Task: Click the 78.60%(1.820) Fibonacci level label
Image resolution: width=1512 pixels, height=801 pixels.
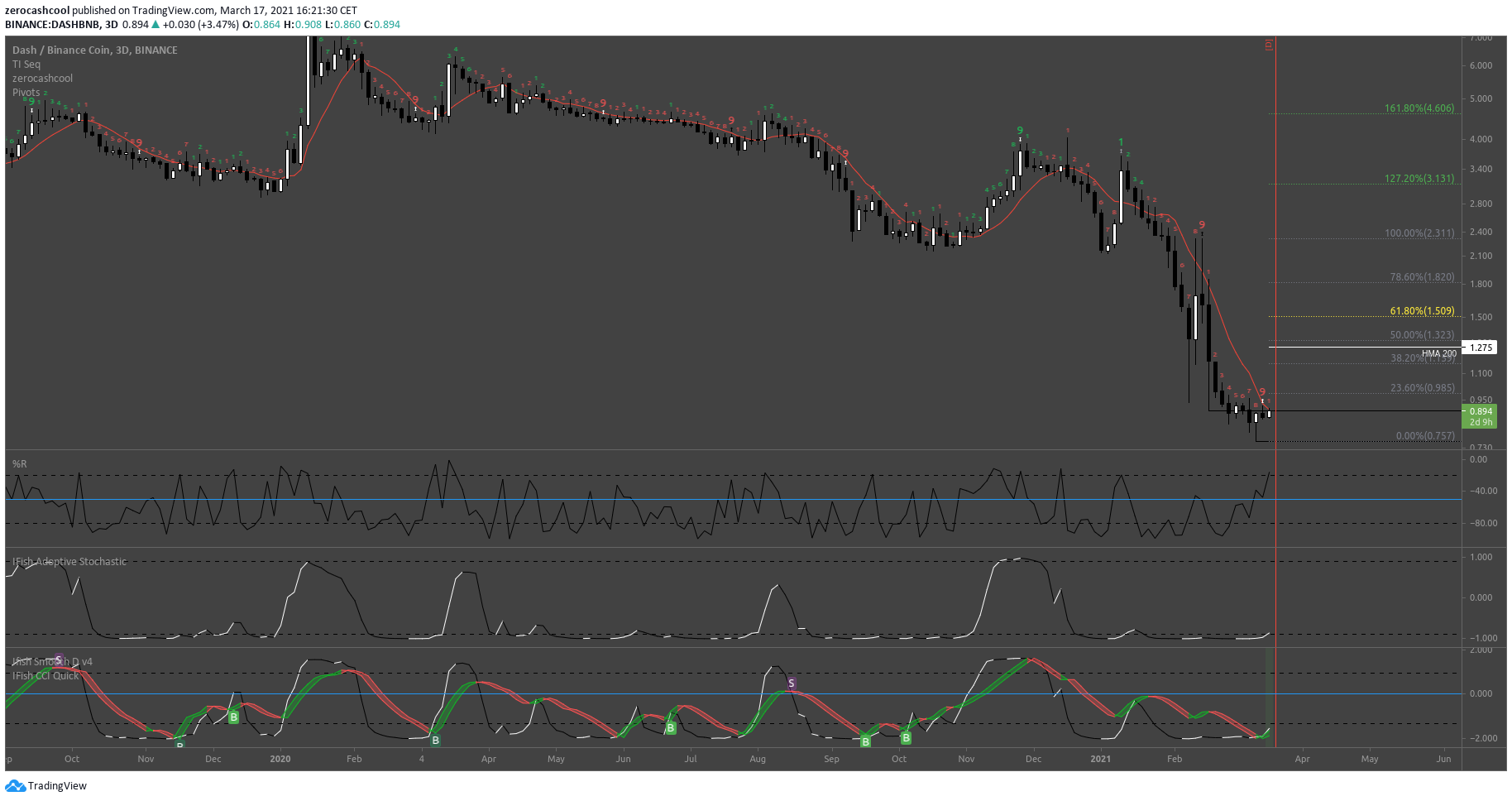Action: [1422, 277]
